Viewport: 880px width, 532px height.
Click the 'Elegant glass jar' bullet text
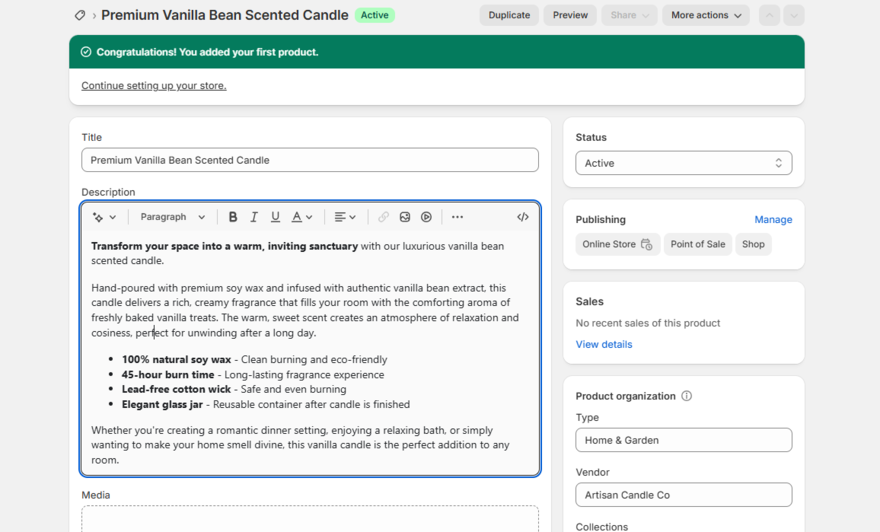(162, 405)
